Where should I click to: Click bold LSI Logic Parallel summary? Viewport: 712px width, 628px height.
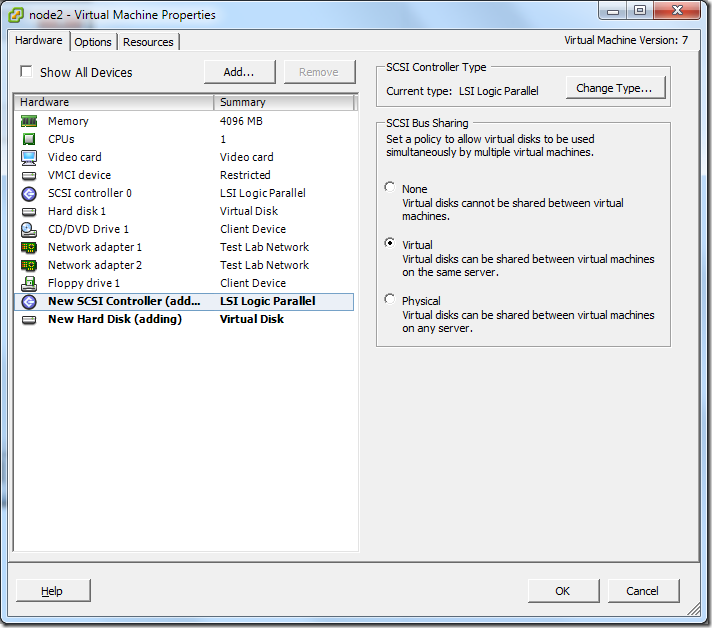click(x=267, y=302)
